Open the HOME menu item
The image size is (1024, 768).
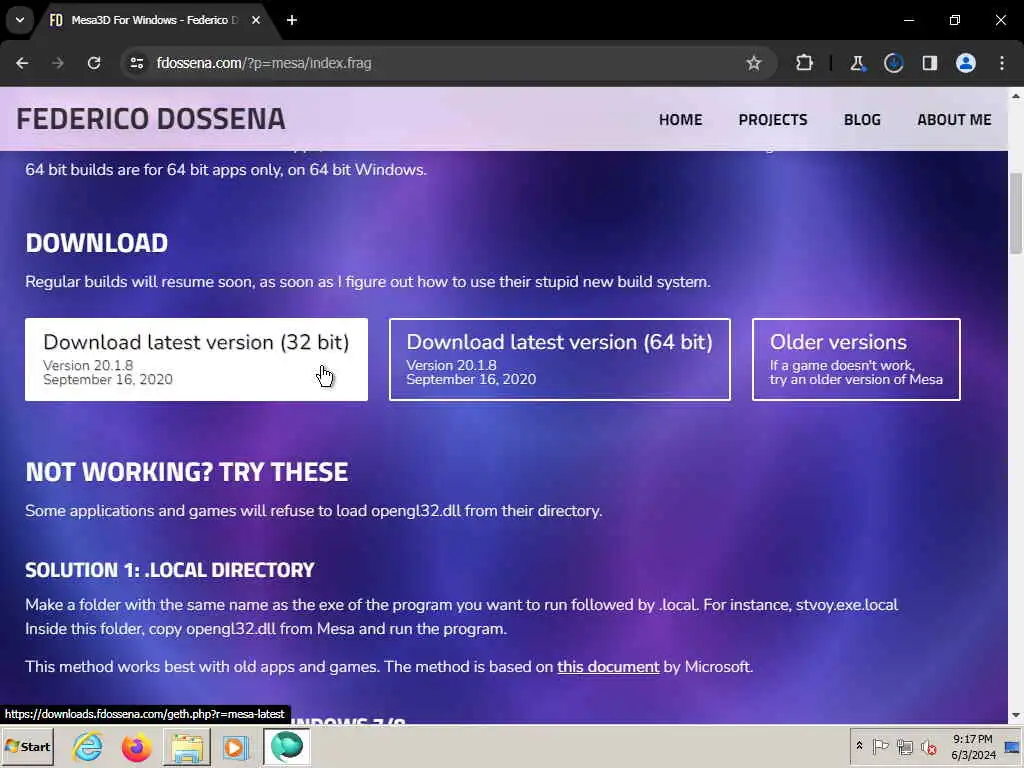click(680, 120)
